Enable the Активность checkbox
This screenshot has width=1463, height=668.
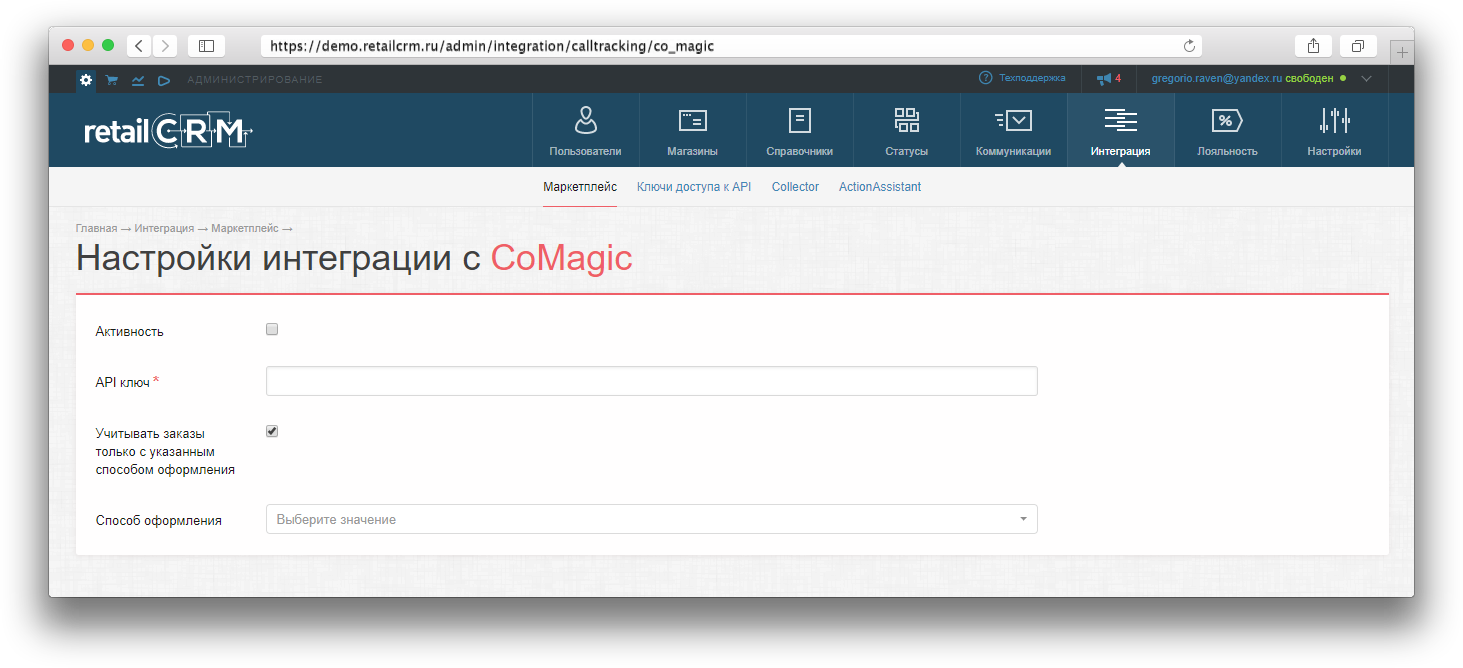point(272,330)
